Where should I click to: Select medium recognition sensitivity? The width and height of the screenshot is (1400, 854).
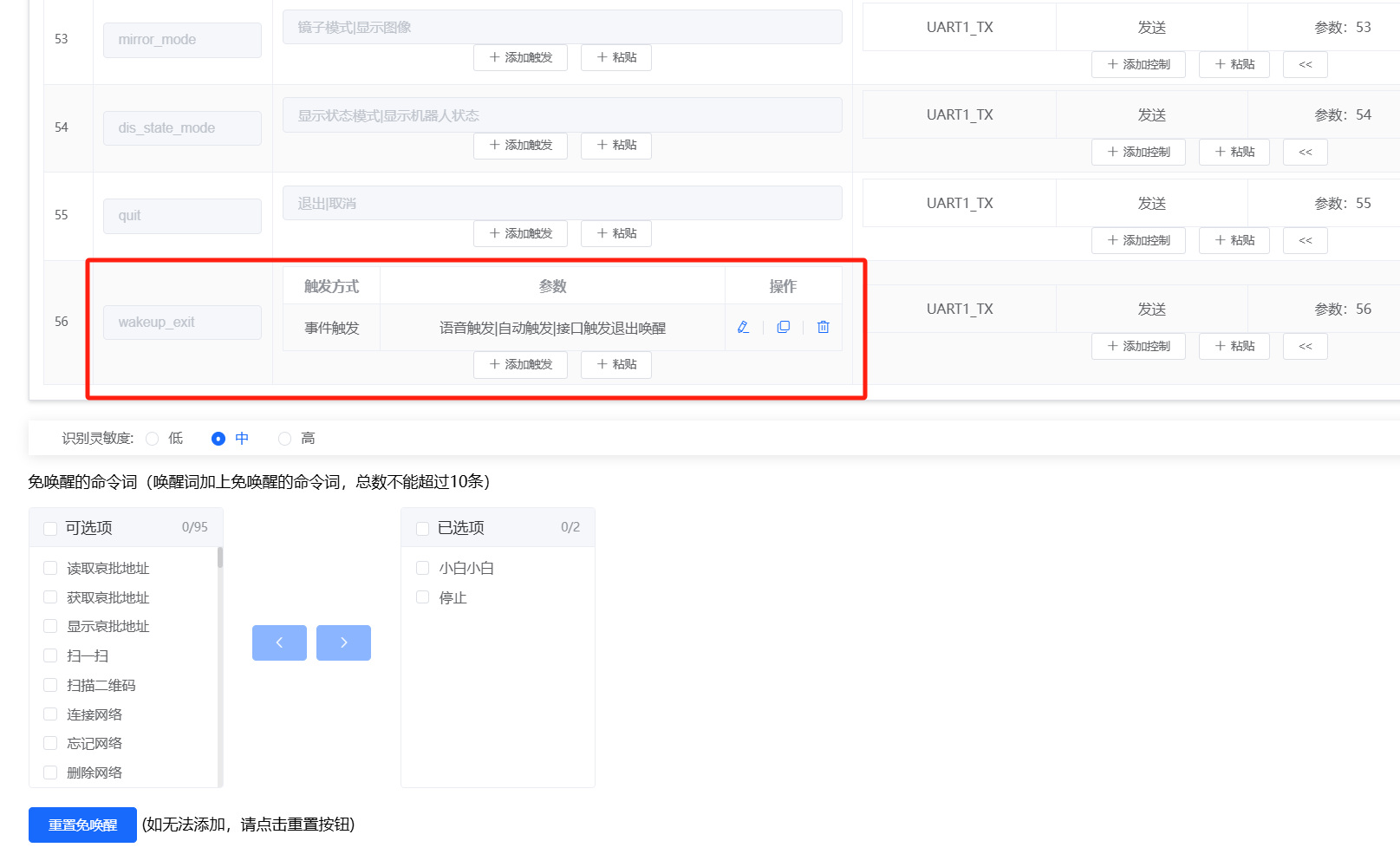218,439
